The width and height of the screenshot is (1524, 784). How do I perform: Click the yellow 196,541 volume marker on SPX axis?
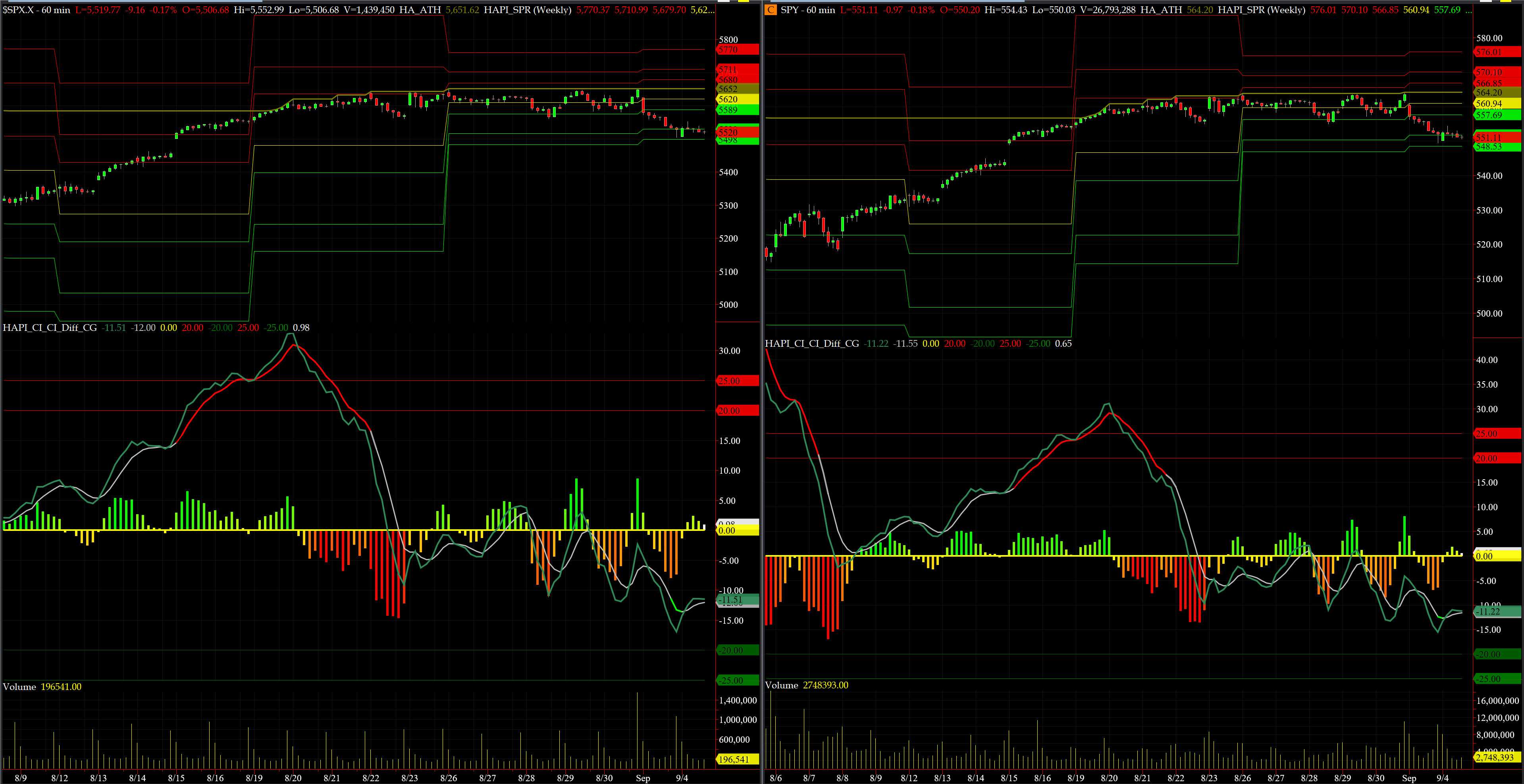coord(737,759)
